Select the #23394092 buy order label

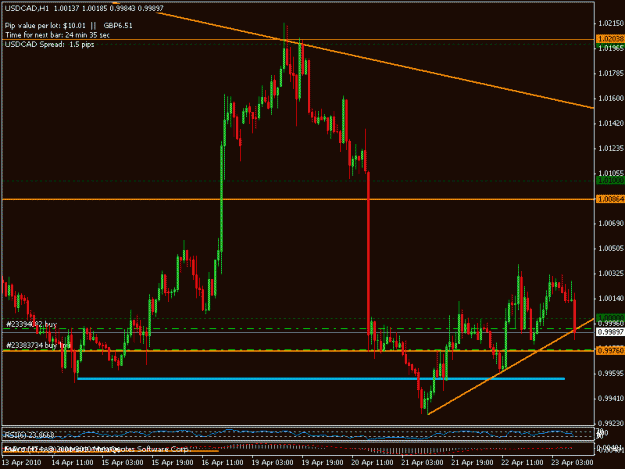click(x=31, y=324)
